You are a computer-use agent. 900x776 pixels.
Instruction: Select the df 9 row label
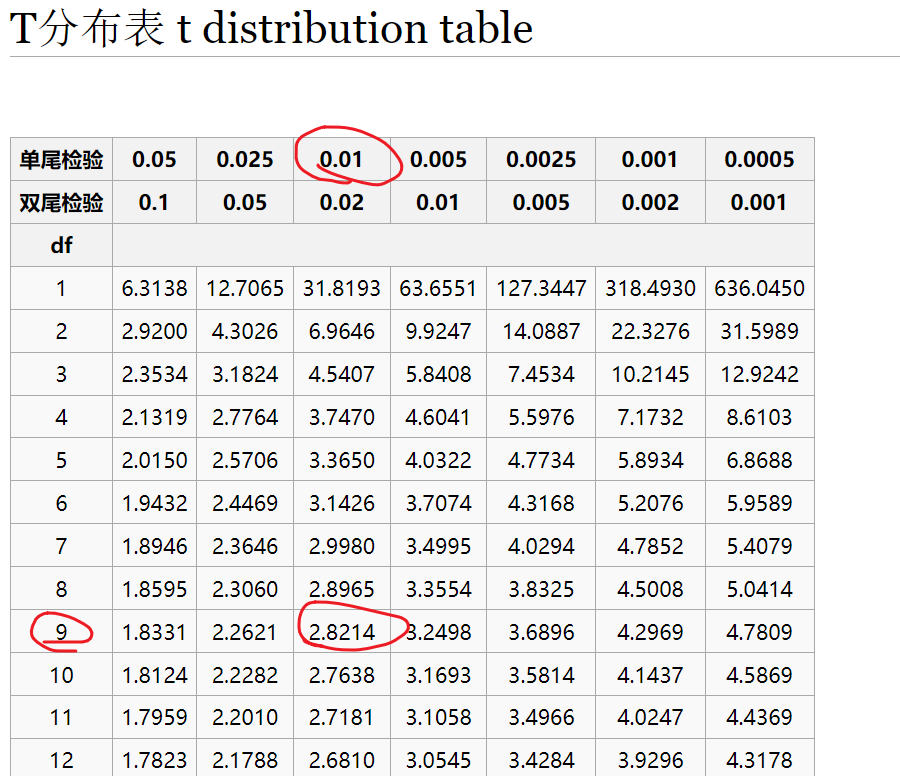point(61,632)
